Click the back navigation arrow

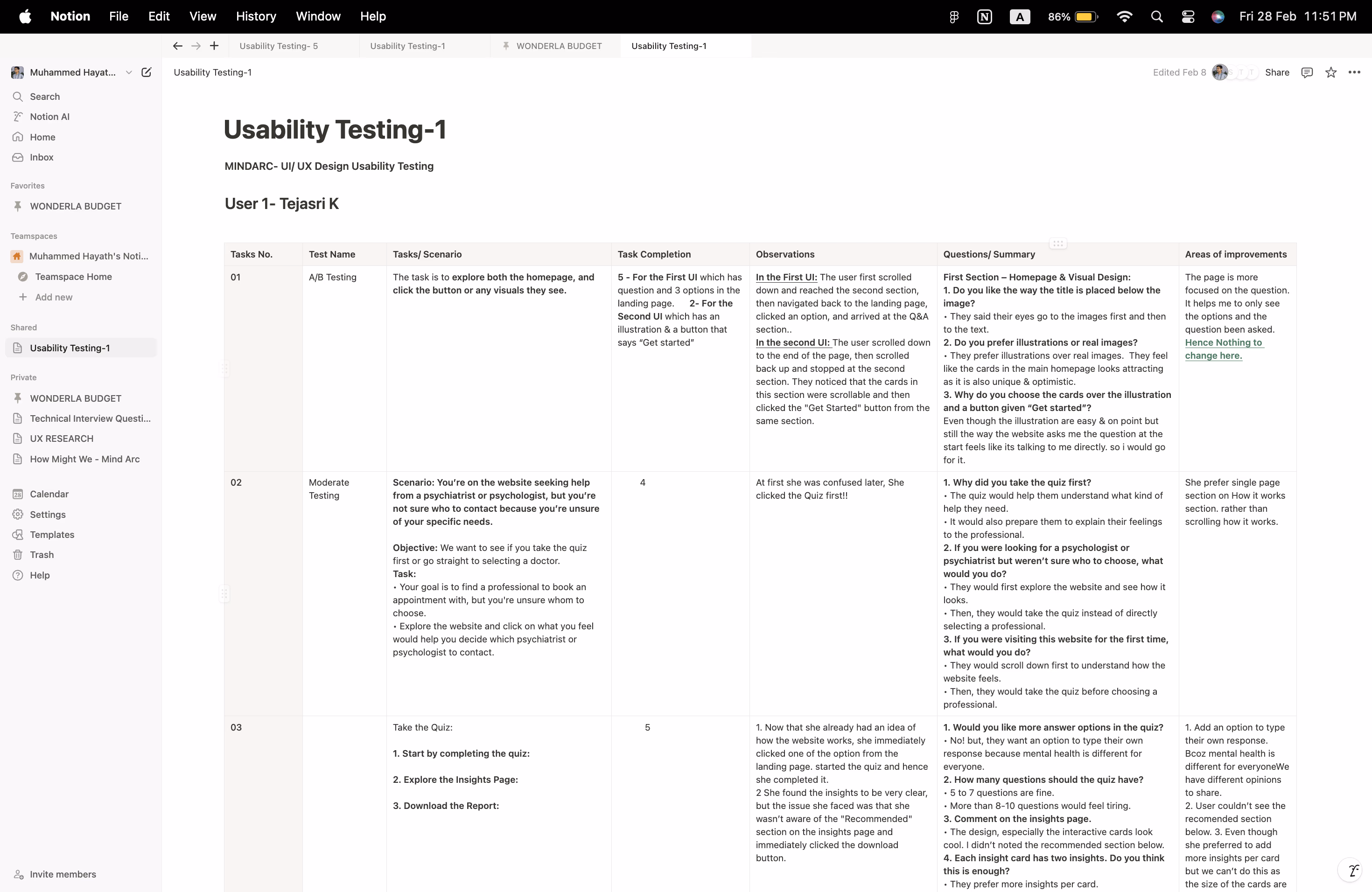177,46
